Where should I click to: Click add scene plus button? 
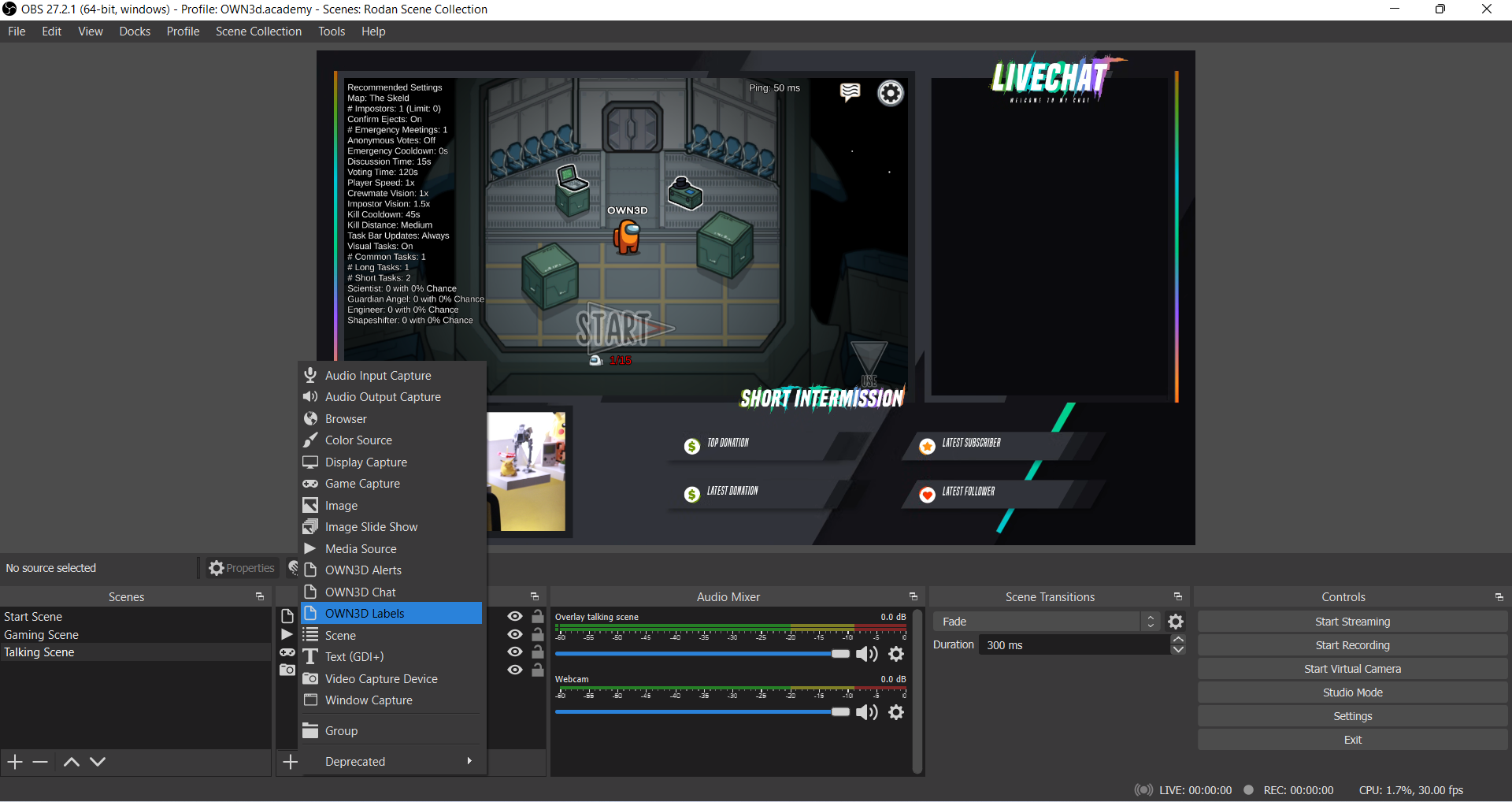tap(15, 762)
